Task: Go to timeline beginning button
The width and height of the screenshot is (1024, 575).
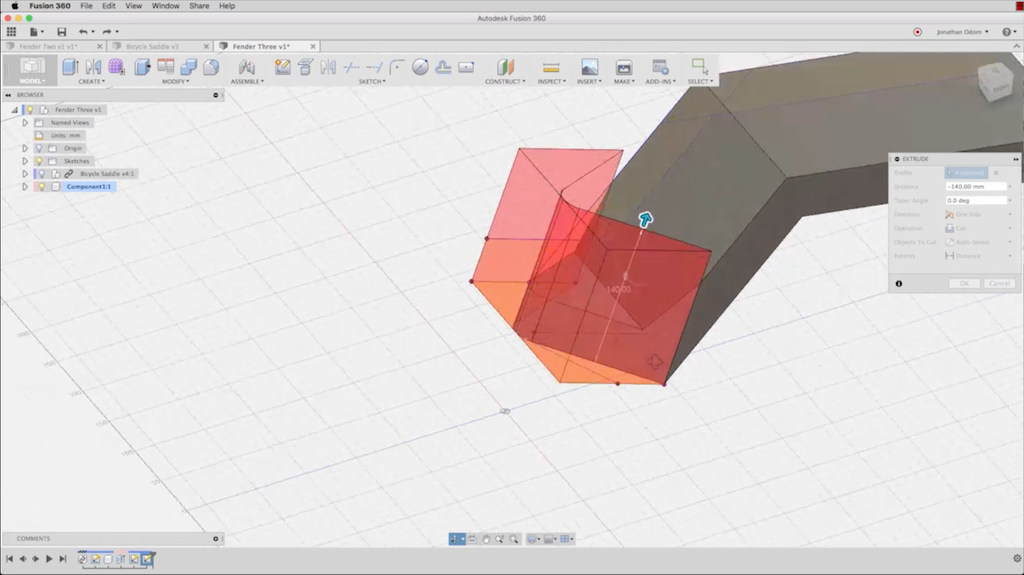Action: coord(9,559)
